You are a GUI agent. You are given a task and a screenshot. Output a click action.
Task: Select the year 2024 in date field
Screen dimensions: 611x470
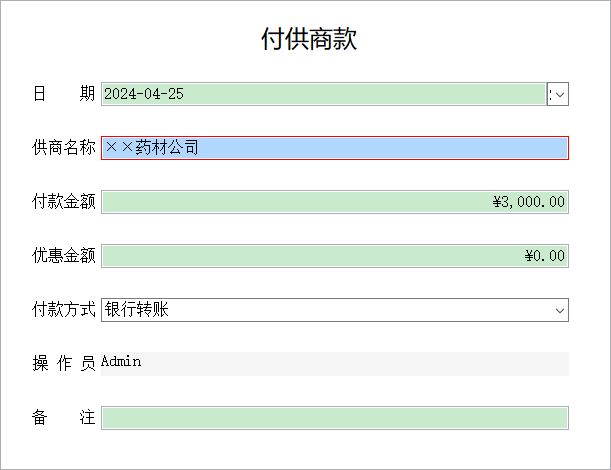tap(119, 94)
